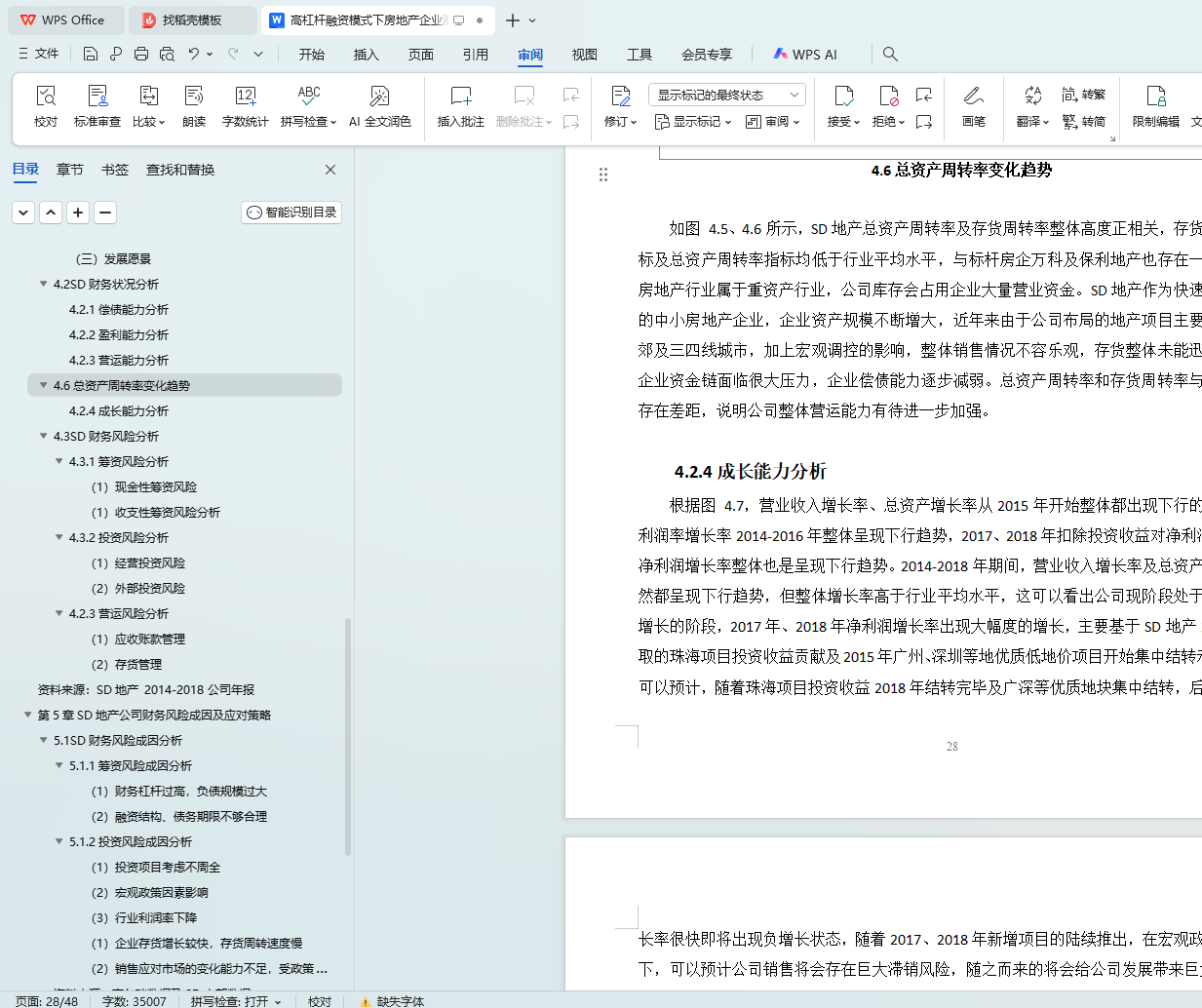Image resolution: width=1202 pixels, height=1008 pixels.
Task: Collapse the 5.1.1 筹资风险成因分析 node
Action: click(58, 765)
